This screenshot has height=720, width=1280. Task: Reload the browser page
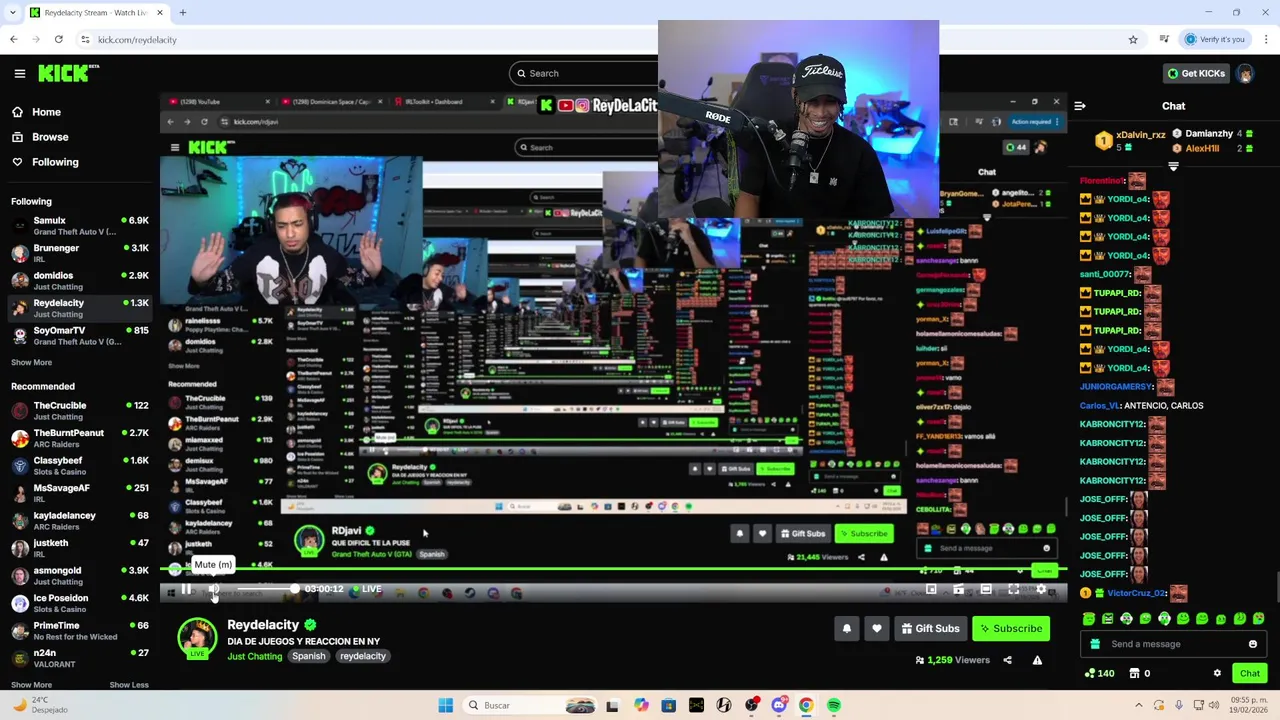click(59, 39)
